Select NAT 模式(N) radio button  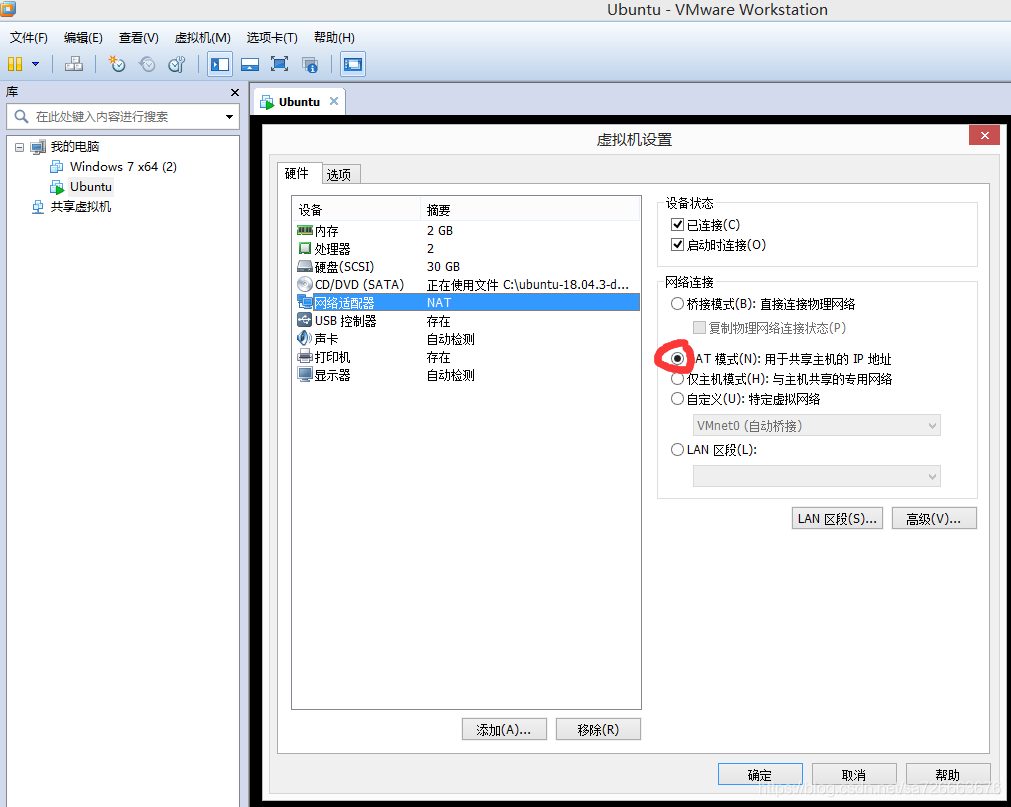point(677,358)
